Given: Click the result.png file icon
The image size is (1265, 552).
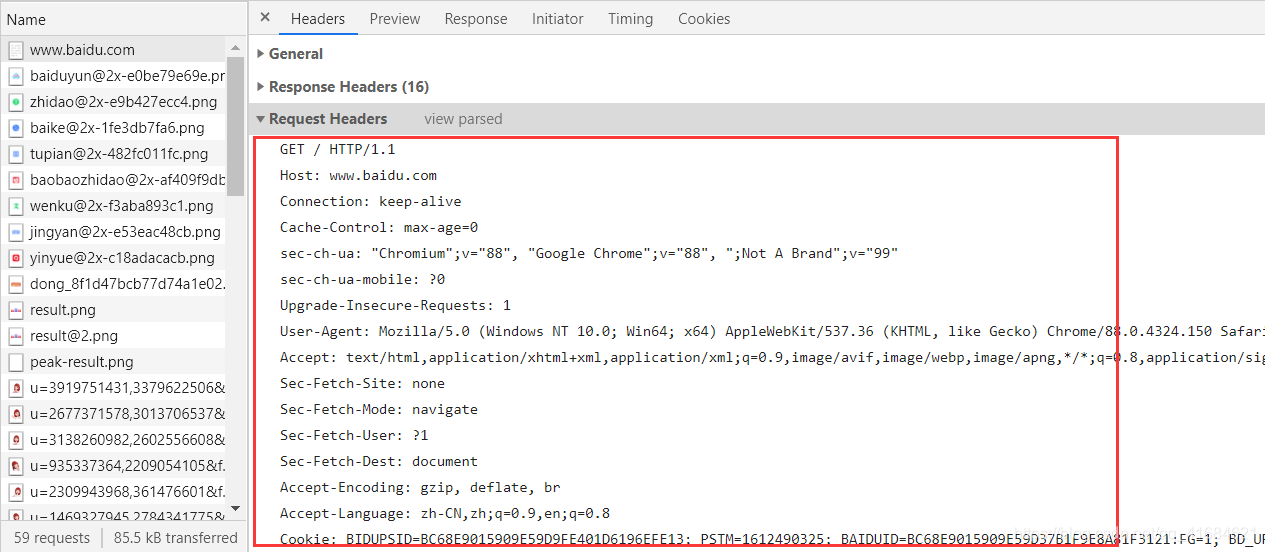Looking at the screenshot, I should coord(16,310).
